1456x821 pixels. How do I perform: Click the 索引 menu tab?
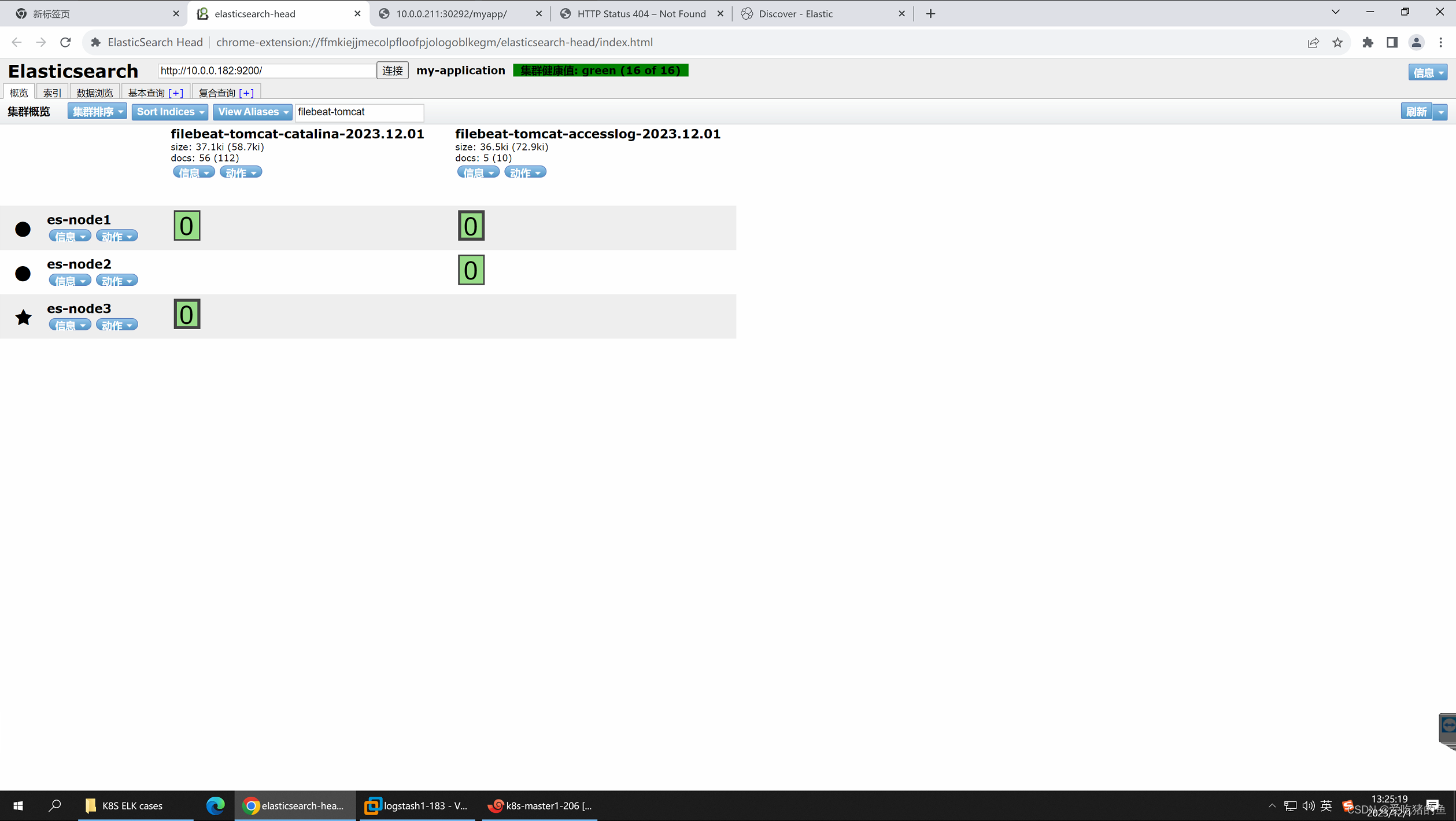[x=50, y=92]
